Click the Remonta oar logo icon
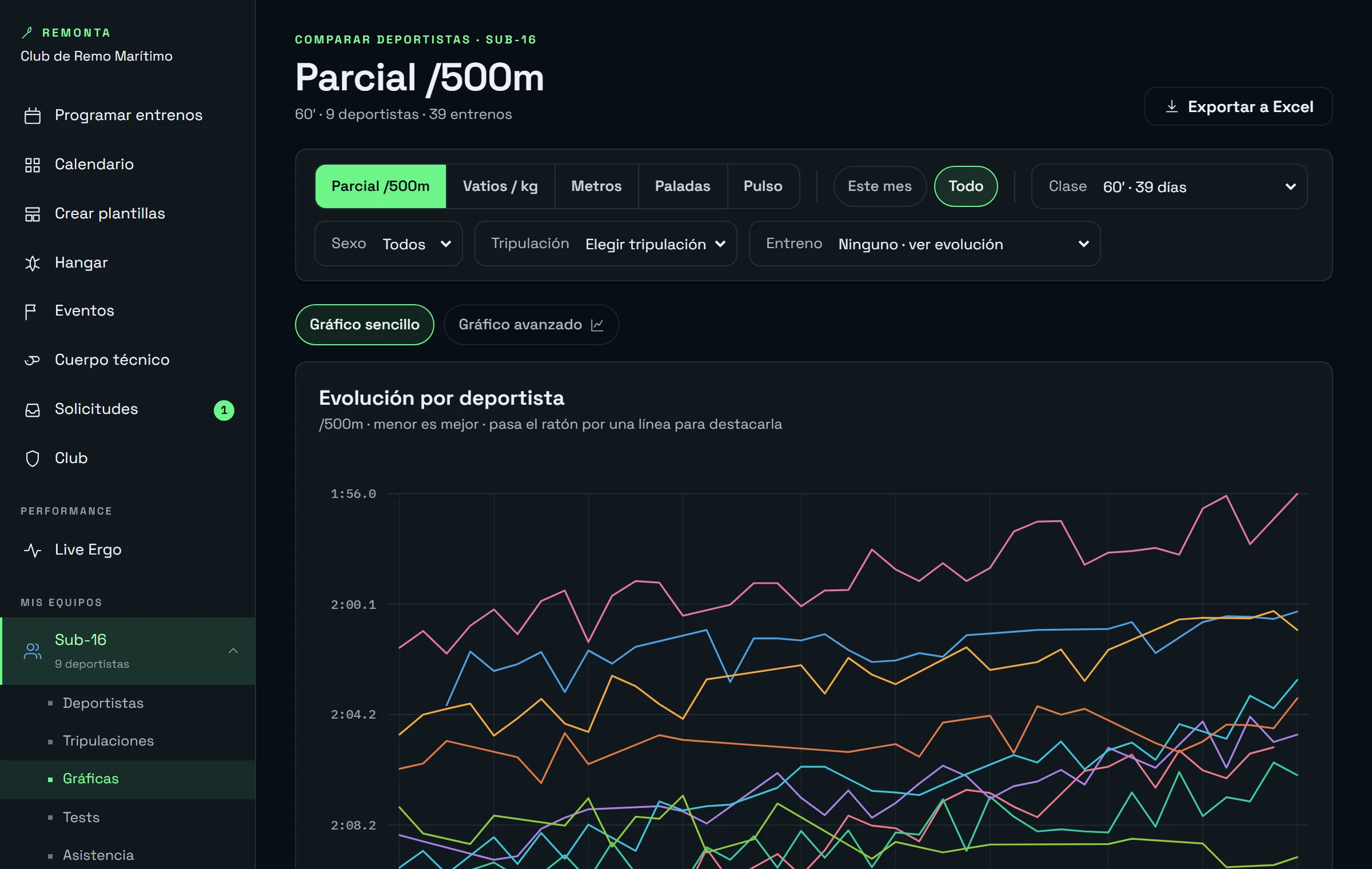The height and width of the screenshot is (869, 1372). pyautogui.click(x=27, y=33)
